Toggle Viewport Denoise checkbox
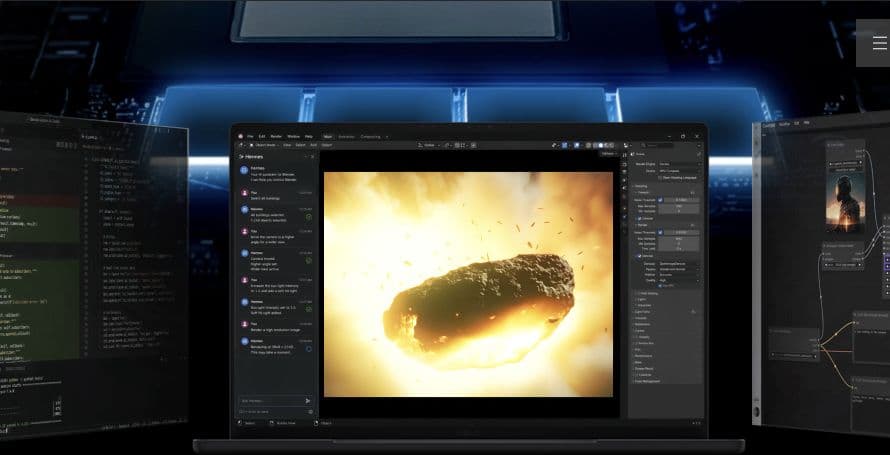890x455 pixels. coord(640,218)
